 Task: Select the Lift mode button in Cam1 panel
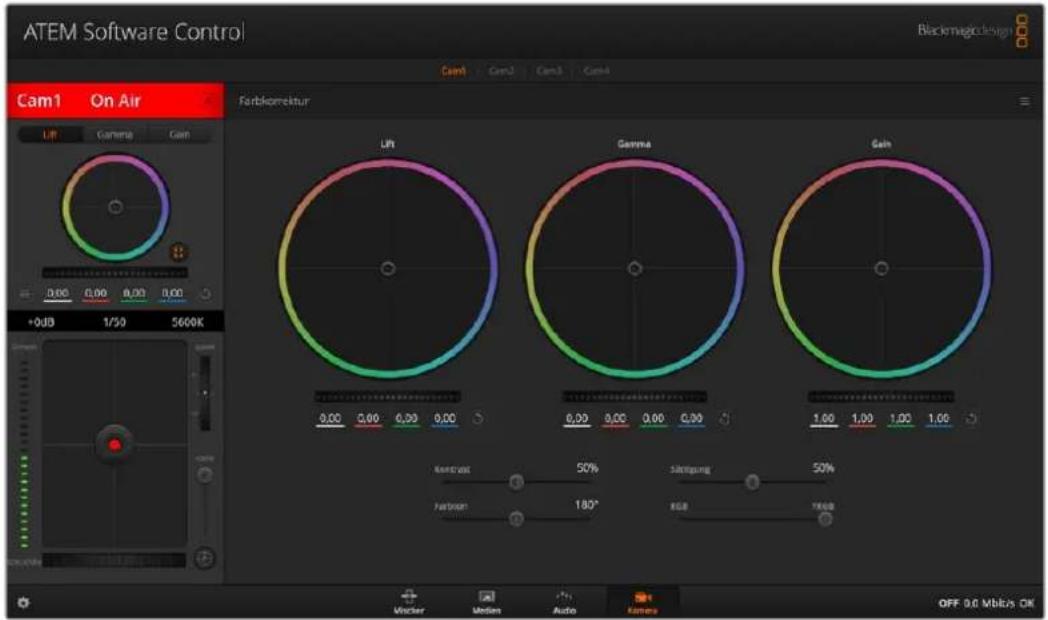click(49, 134)
